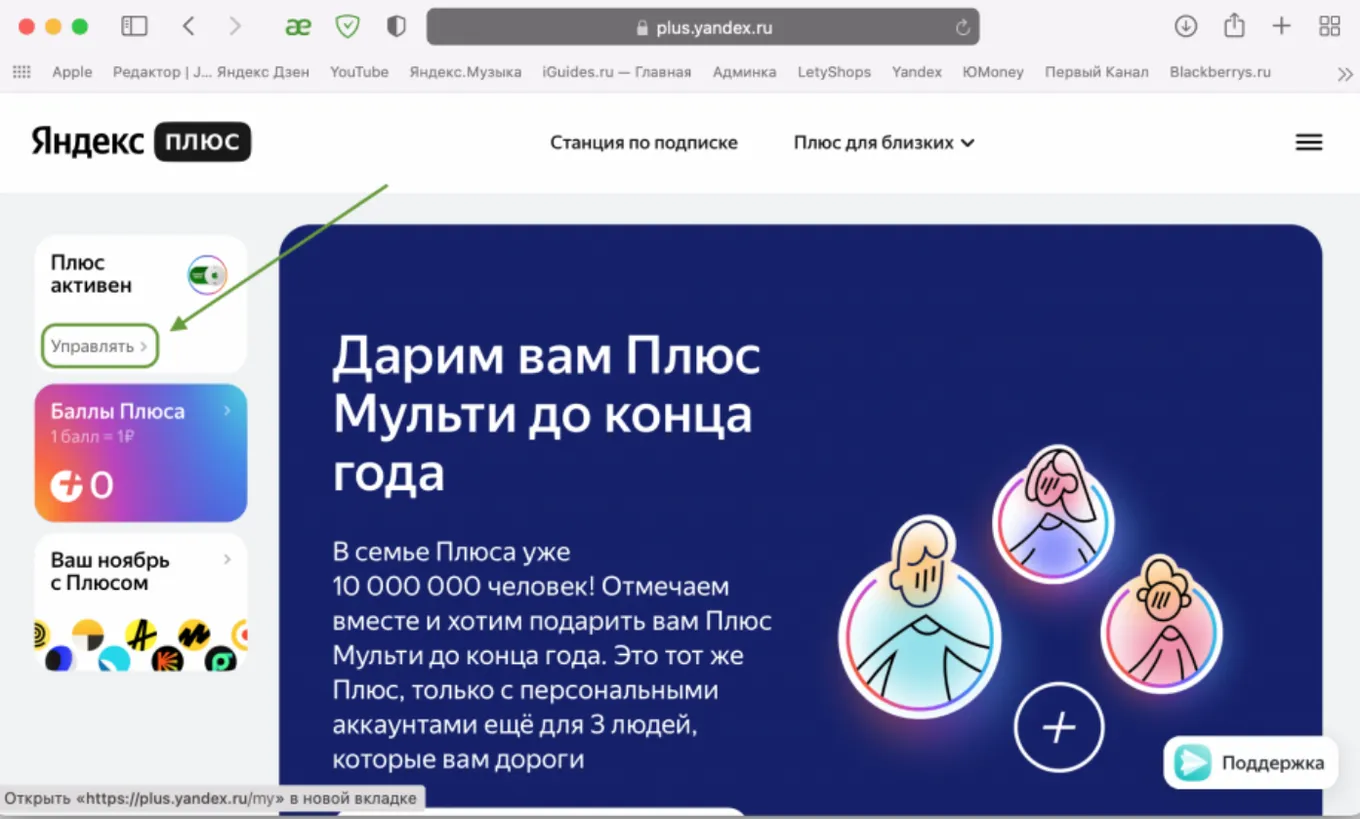Open the bookmarks grid icon
This screenshot has height=819, width=1360.
21,72
